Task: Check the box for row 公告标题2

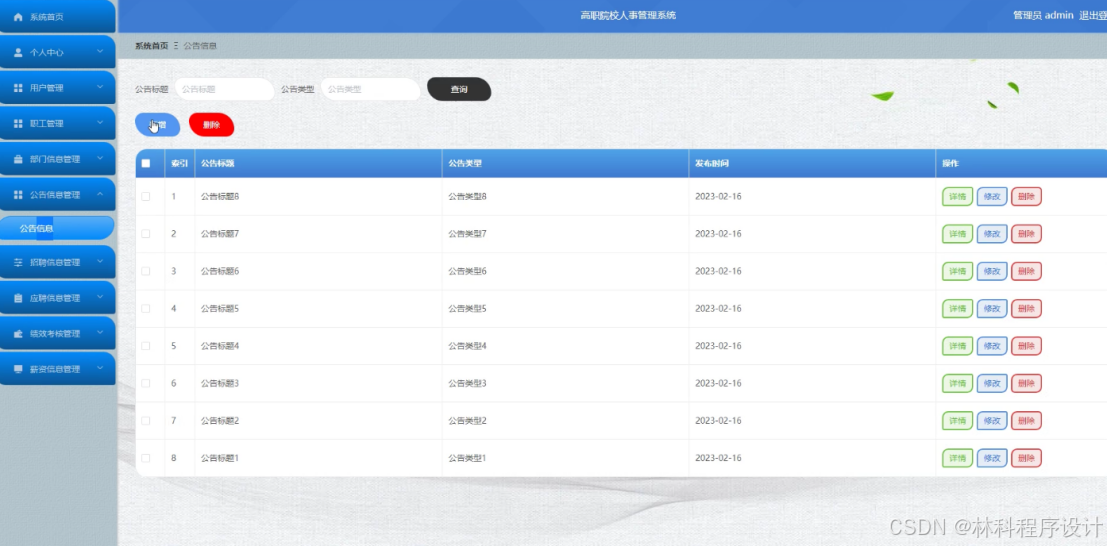Action: [146, 421]
